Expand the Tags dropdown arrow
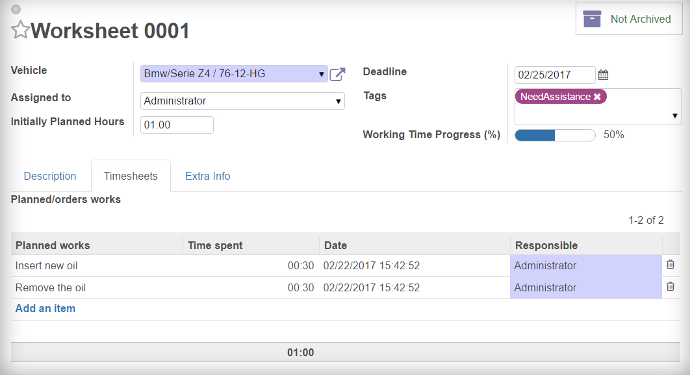 click(675, 116)
